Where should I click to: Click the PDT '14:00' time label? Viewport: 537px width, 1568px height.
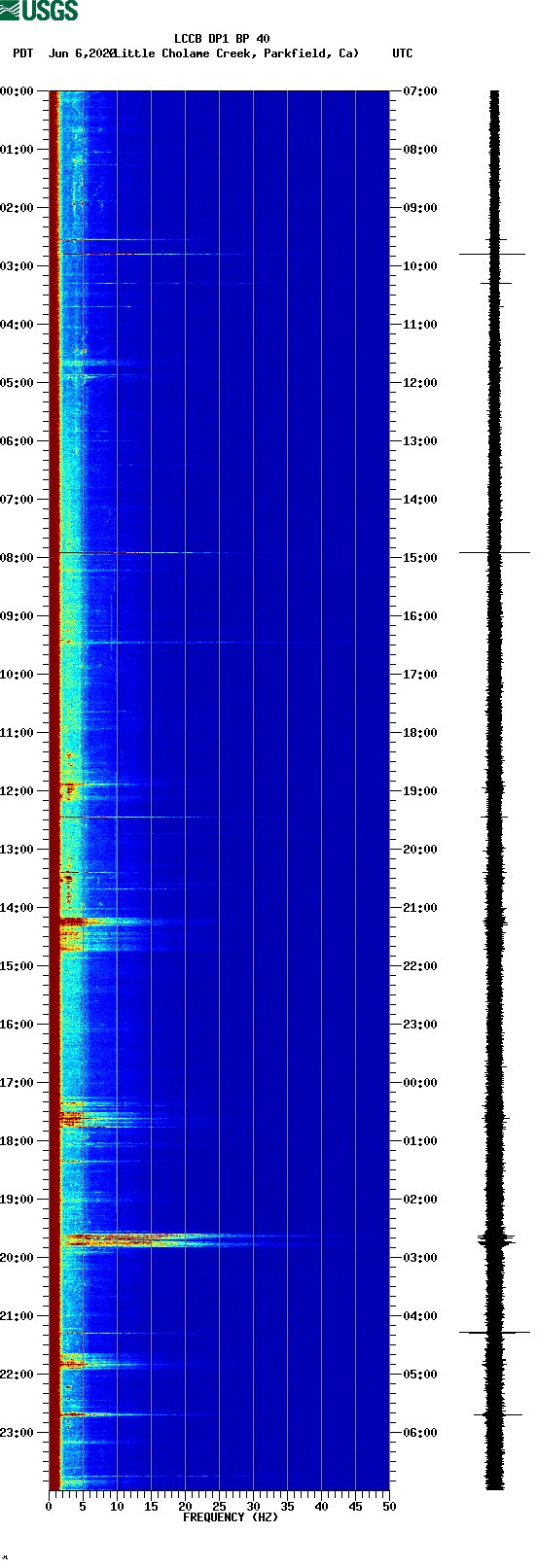[18, 908]
